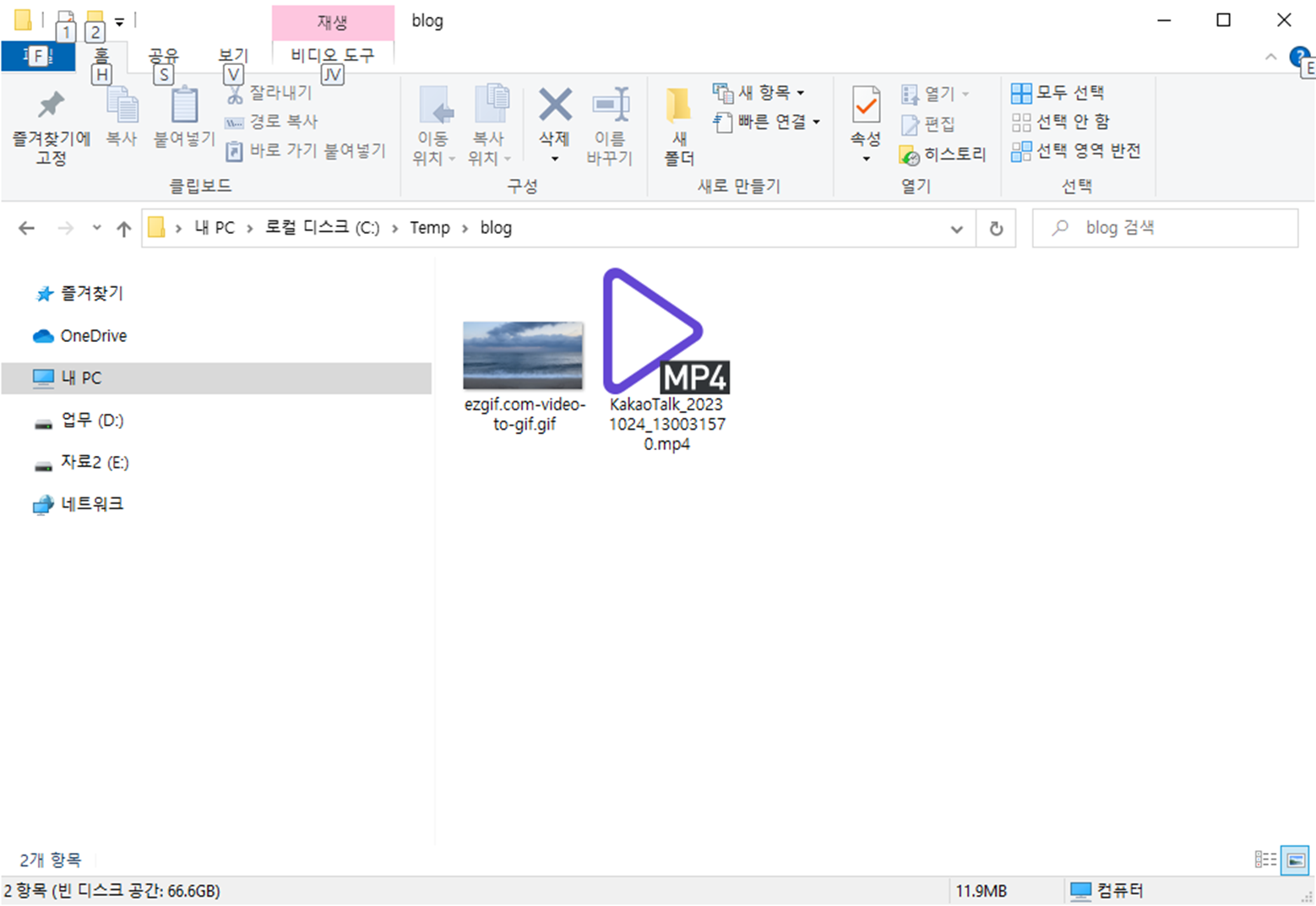Click 이름 바꾸기 (Rename) icon
This screenshot has height=906, width=1316.
point(610,125)
